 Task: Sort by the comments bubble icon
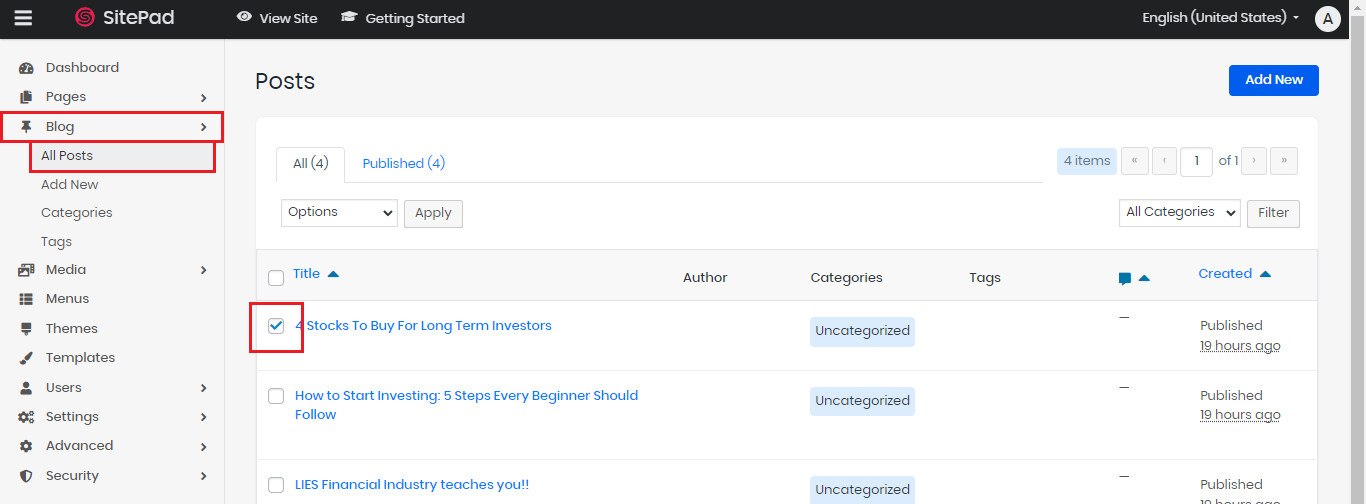click(x=1125, y=279)
